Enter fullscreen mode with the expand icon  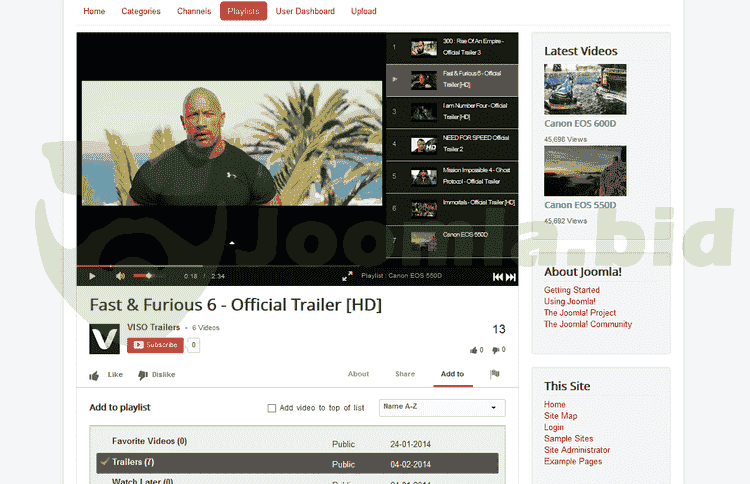click(x=347, y=276)
